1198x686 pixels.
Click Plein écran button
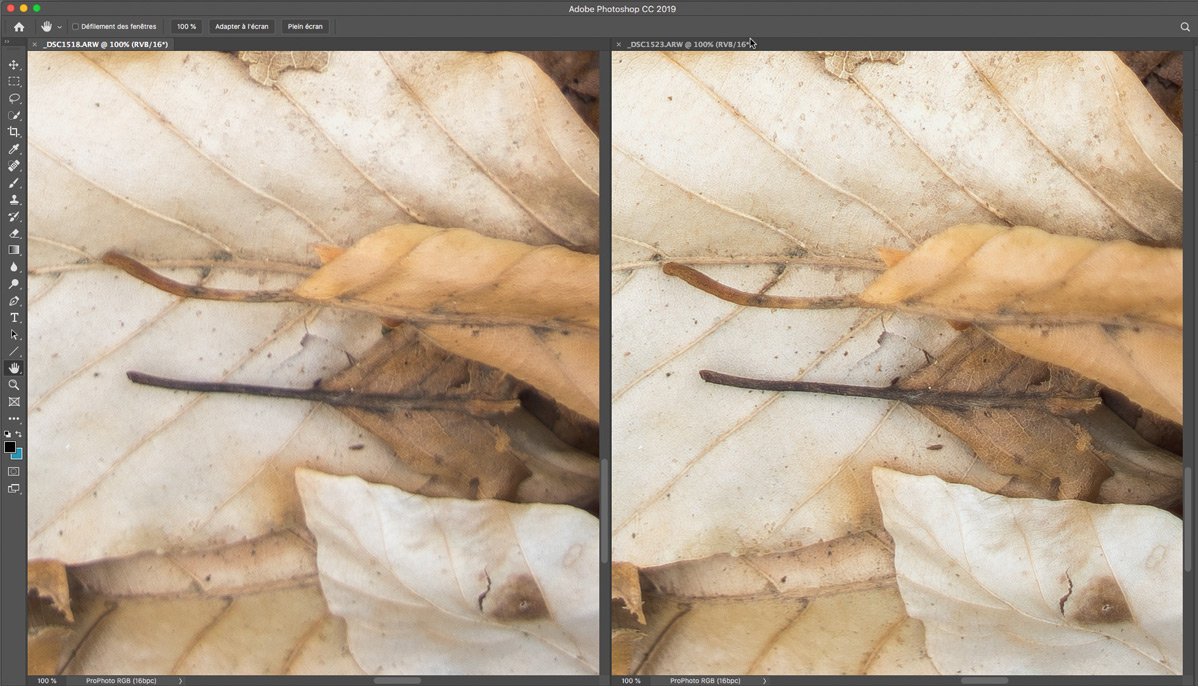305,27
